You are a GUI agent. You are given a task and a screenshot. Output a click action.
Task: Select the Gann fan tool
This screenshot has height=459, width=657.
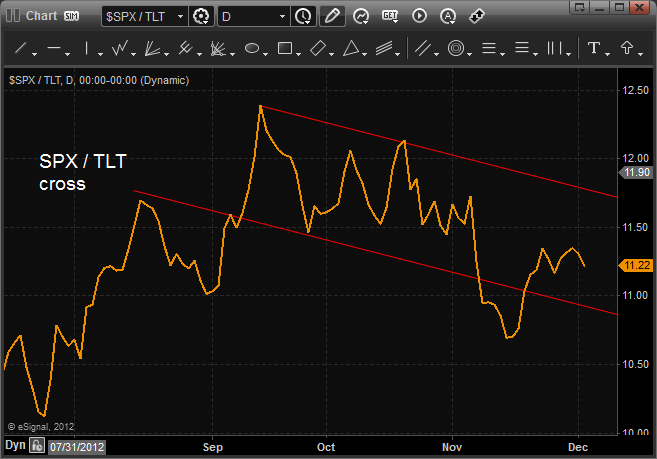218,48
